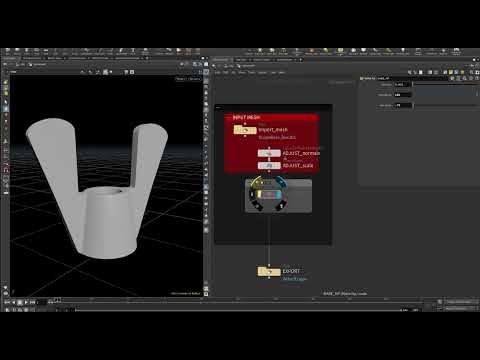Click the INPUT MESH network box title

click(246, 117)
